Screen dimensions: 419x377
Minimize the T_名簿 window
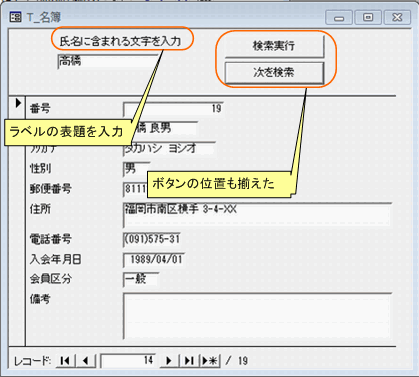pyautogui.click(x=339, y=17)
